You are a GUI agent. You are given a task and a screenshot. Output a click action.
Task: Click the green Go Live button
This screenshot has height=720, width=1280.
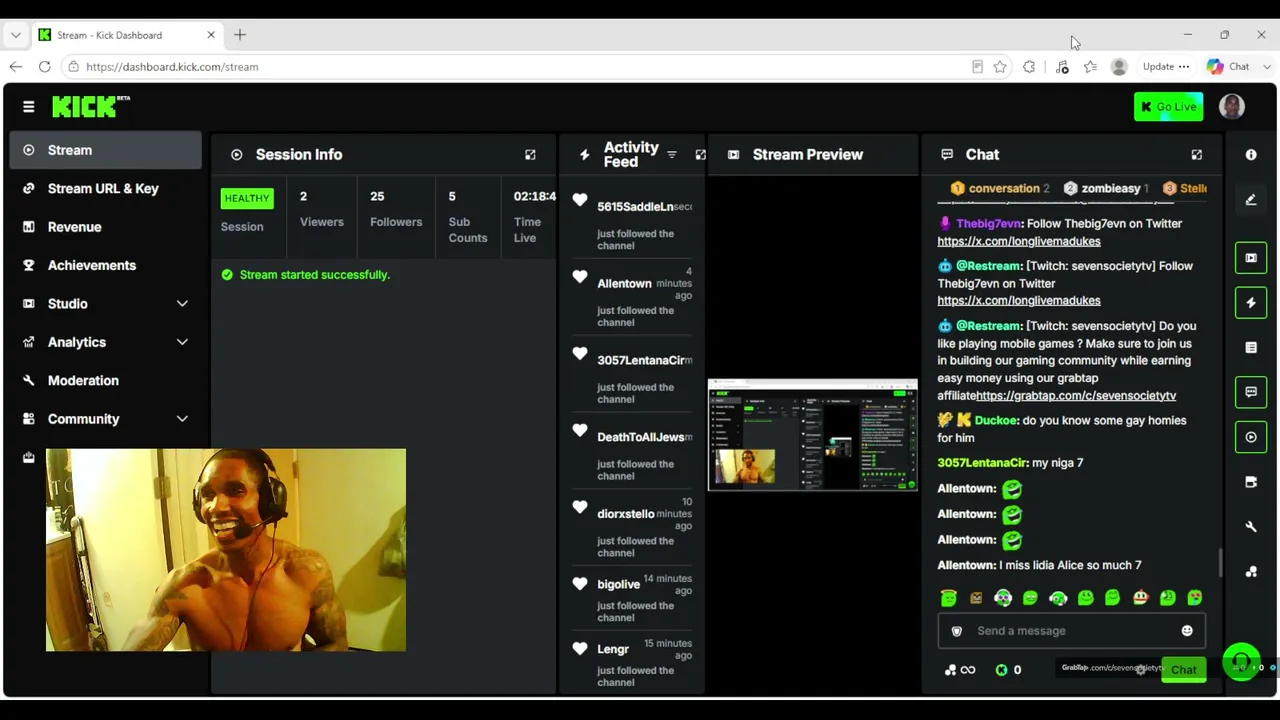click(1169, 107)
